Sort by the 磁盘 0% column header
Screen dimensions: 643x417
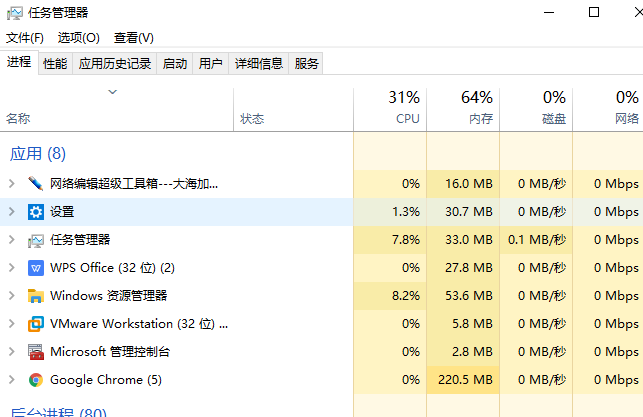(536, 110)
